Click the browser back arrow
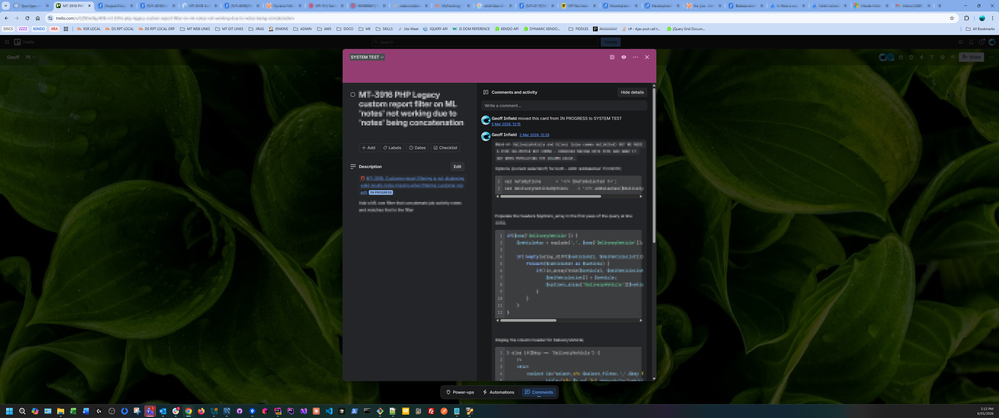The image size is (999, 418). (6, 18)
